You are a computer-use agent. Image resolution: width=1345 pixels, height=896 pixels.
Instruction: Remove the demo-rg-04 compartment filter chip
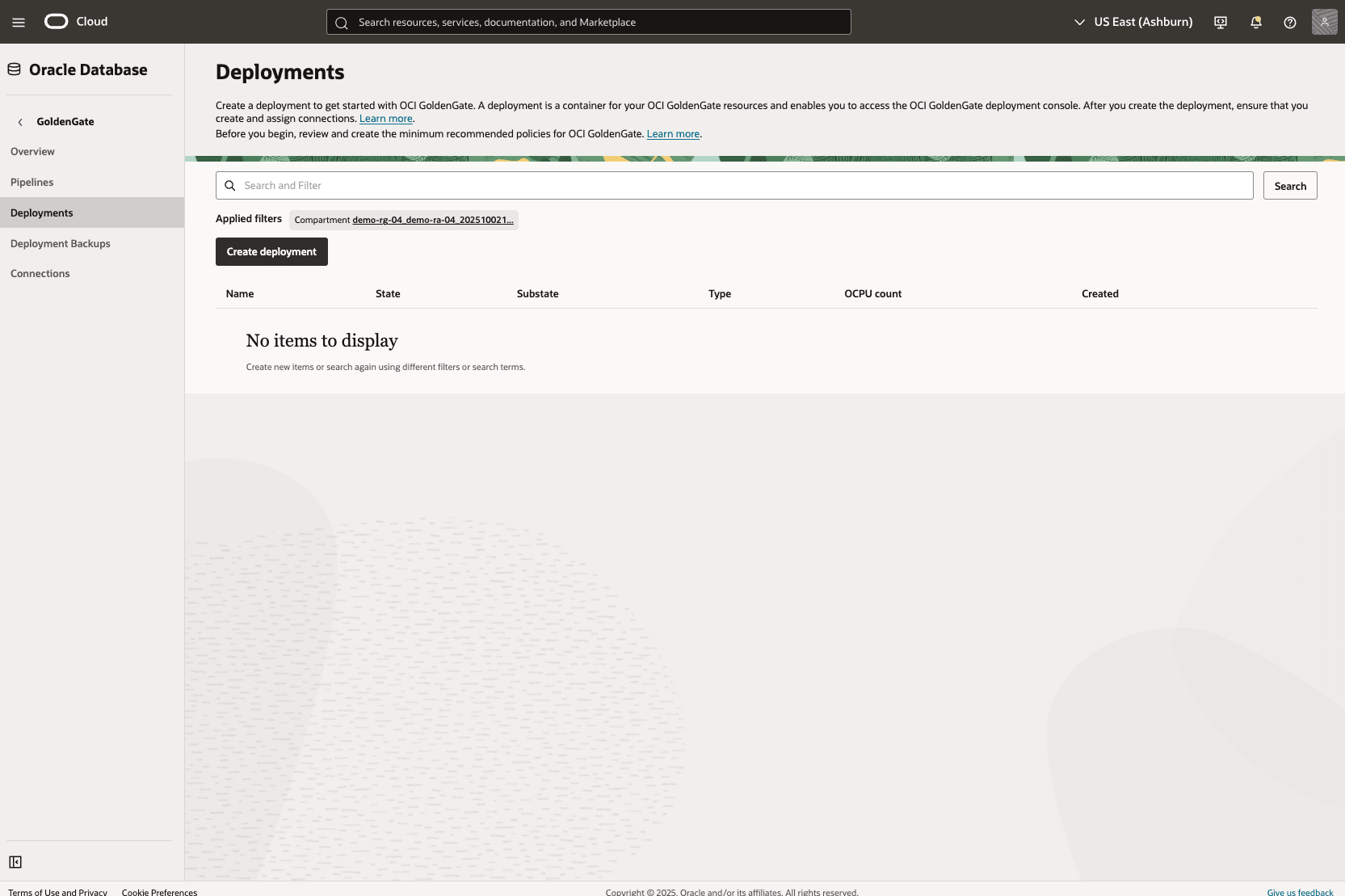coord(404,219)
